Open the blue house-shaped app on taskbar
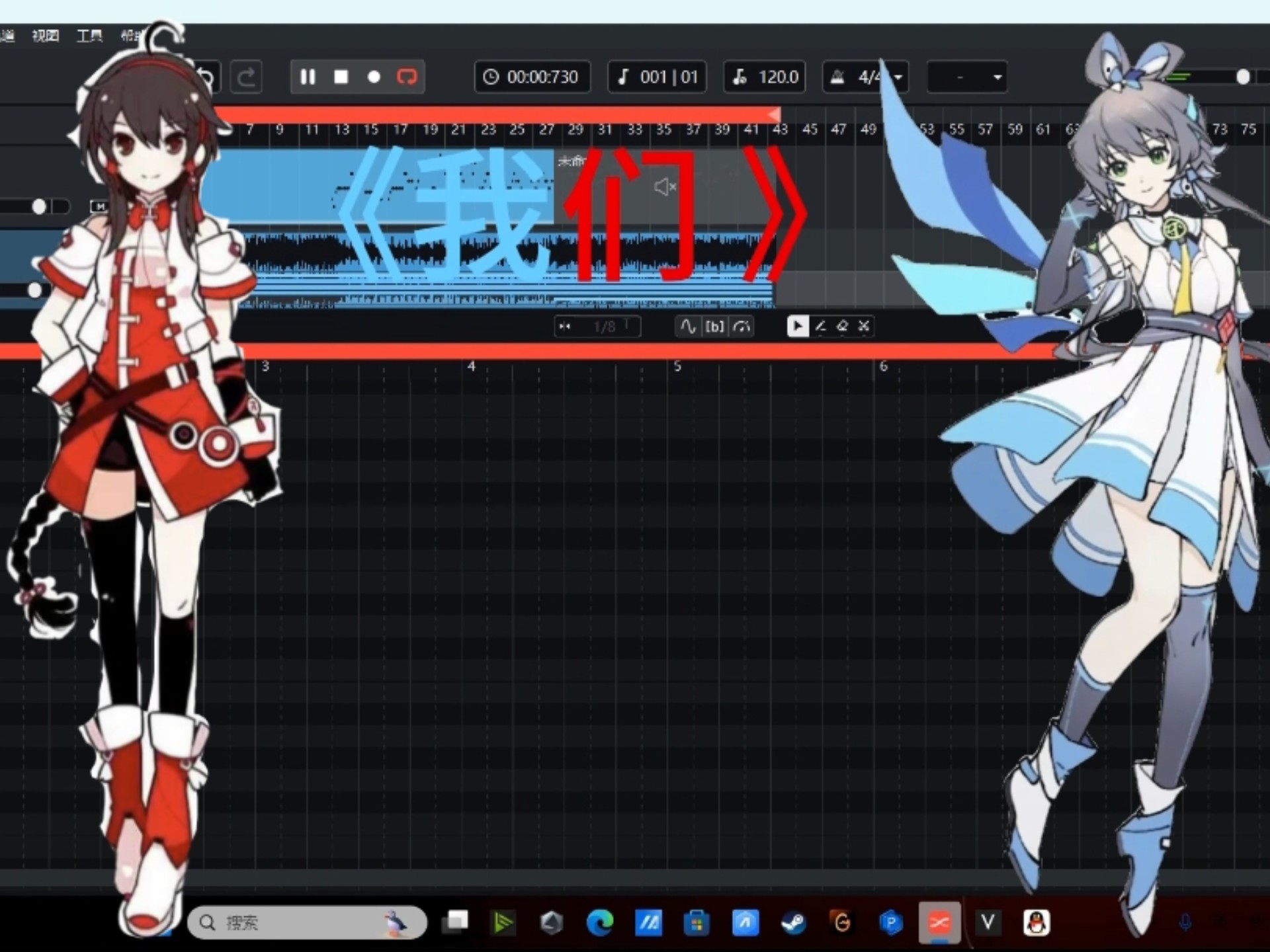Viewport: 1270px width, 952px height. pos(745,922)
